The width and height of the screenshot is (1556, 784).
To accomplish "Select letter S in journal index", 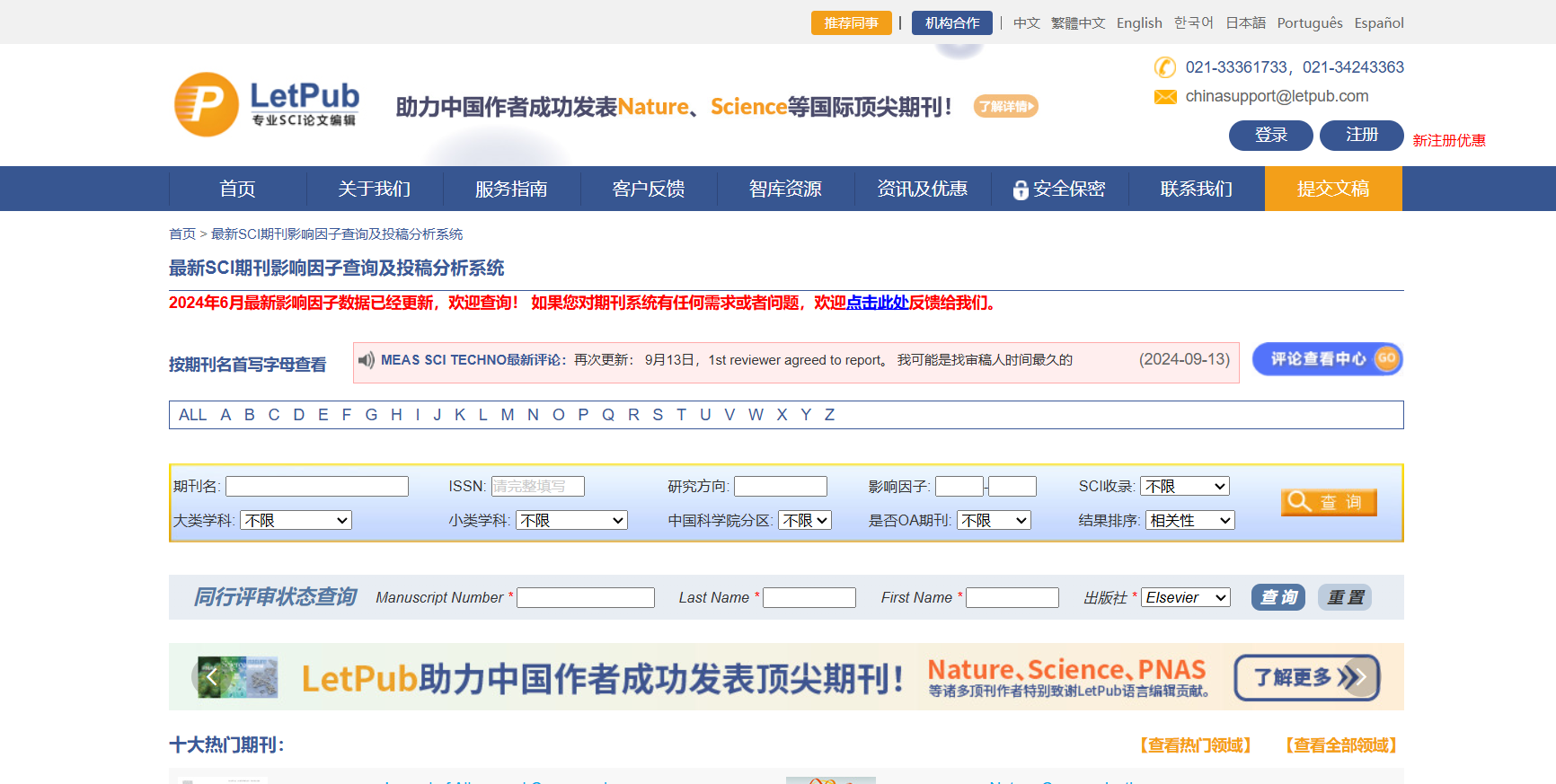I will (x=658, y=415).
